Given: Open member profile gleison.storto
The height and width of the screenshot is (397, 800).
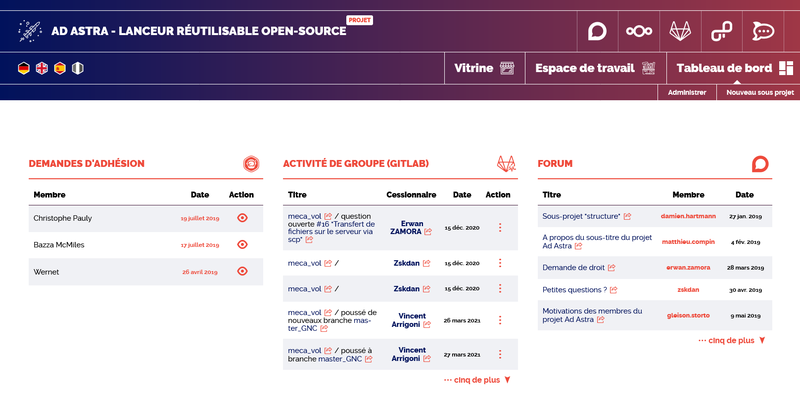Looking at the screenshot, I should click(688, 315).
